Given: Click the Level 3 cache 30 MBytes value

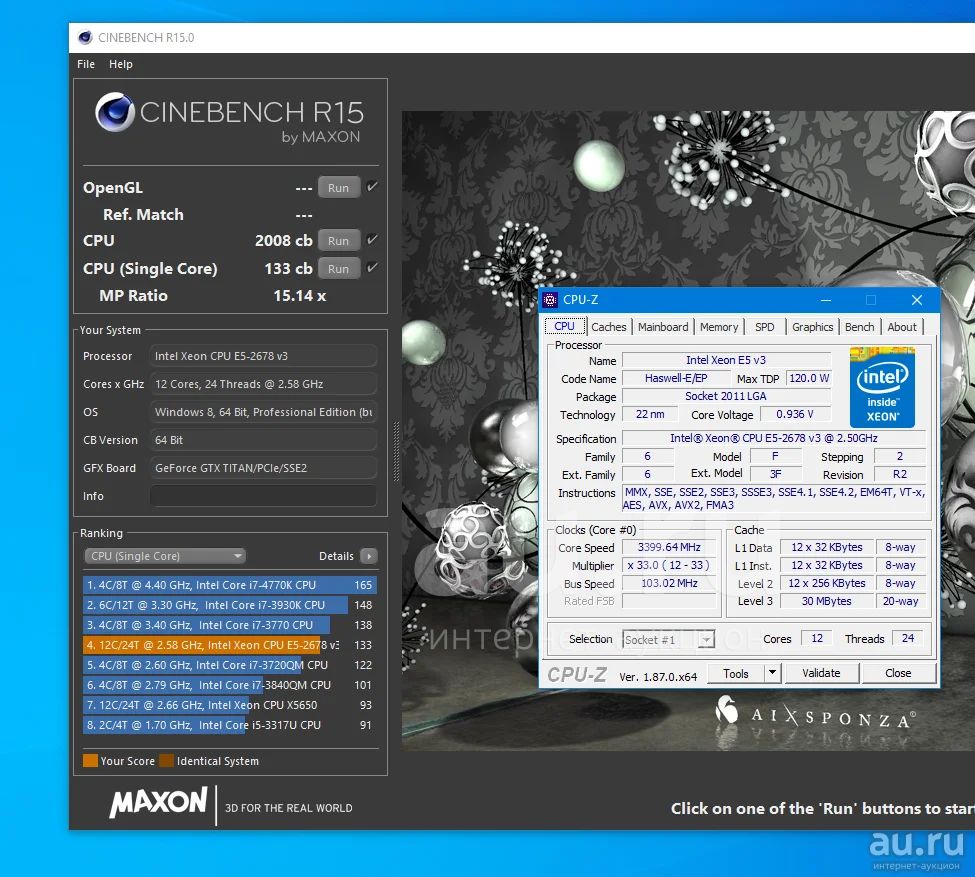Looking at the screenshot, I should [x=826, y=601].
